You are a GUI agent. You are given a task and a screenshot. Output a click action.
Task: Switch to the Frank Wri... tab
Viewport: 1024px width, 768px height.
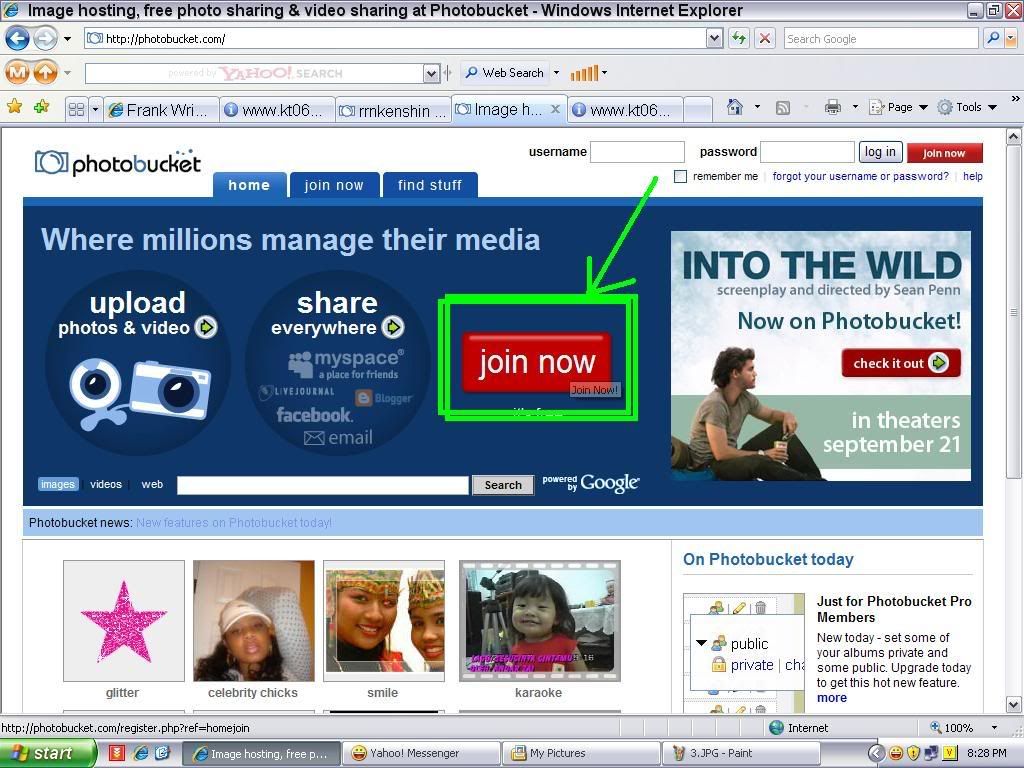click(161, 110)
